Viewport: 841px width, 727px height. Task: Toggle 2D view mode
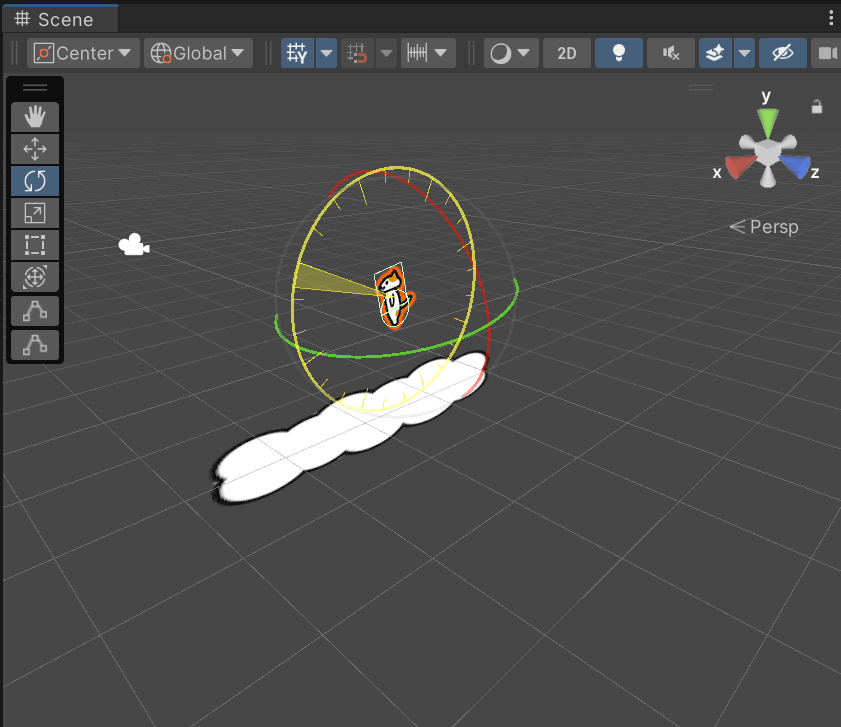pyautogui.click(x=566, y=53)
